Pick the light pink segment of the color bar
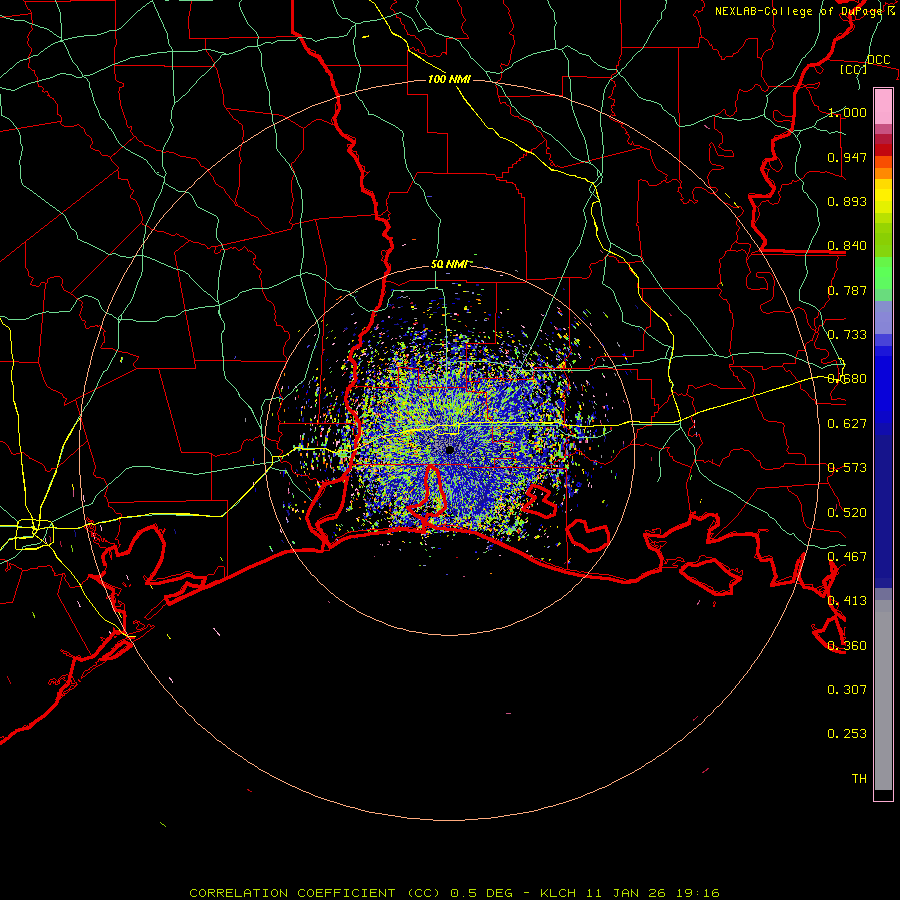 click(x=883, y=106)
